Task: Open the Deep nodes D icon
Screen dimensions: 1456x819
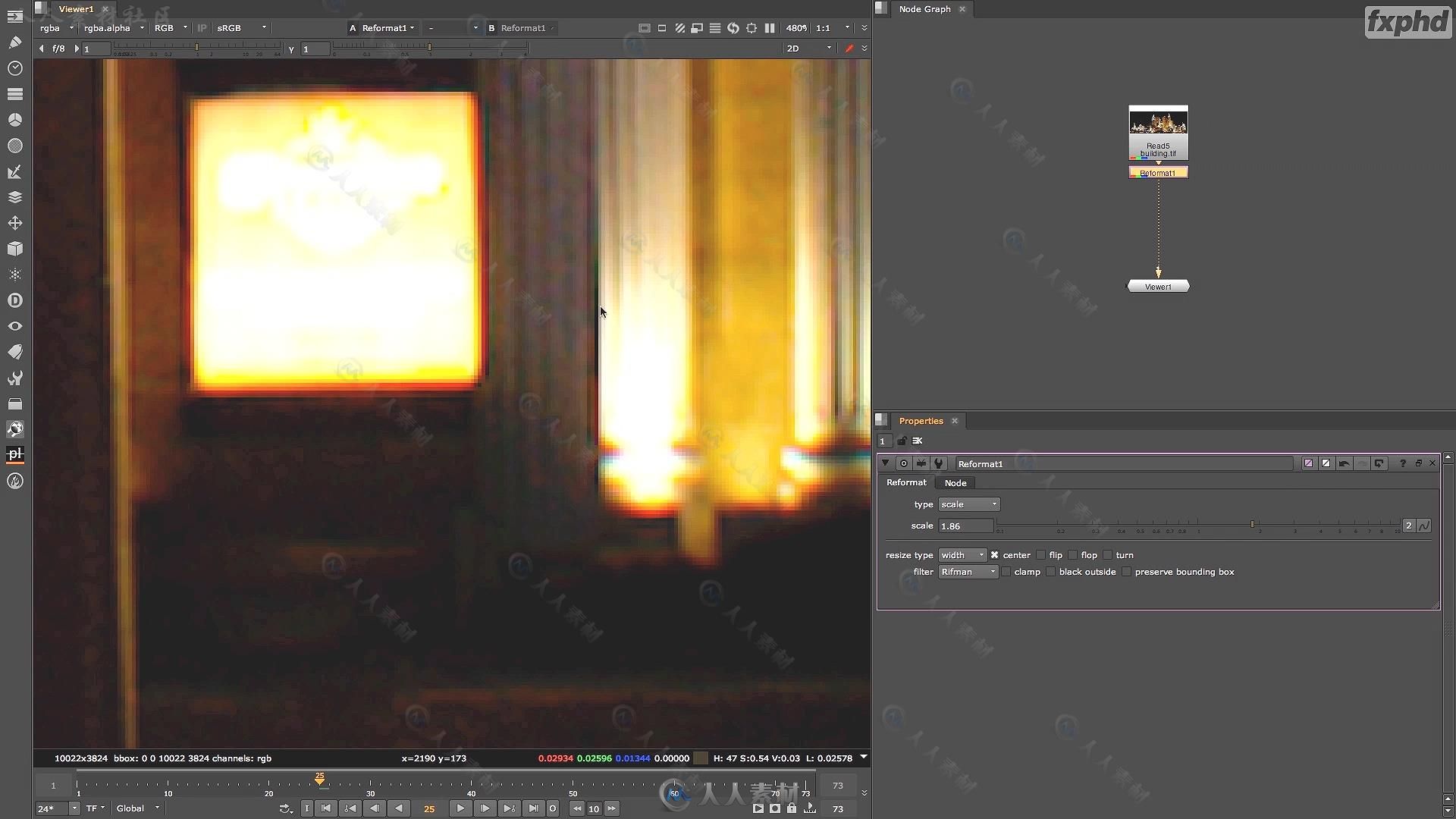Action: pyautogui.click(x=14, y=300)
